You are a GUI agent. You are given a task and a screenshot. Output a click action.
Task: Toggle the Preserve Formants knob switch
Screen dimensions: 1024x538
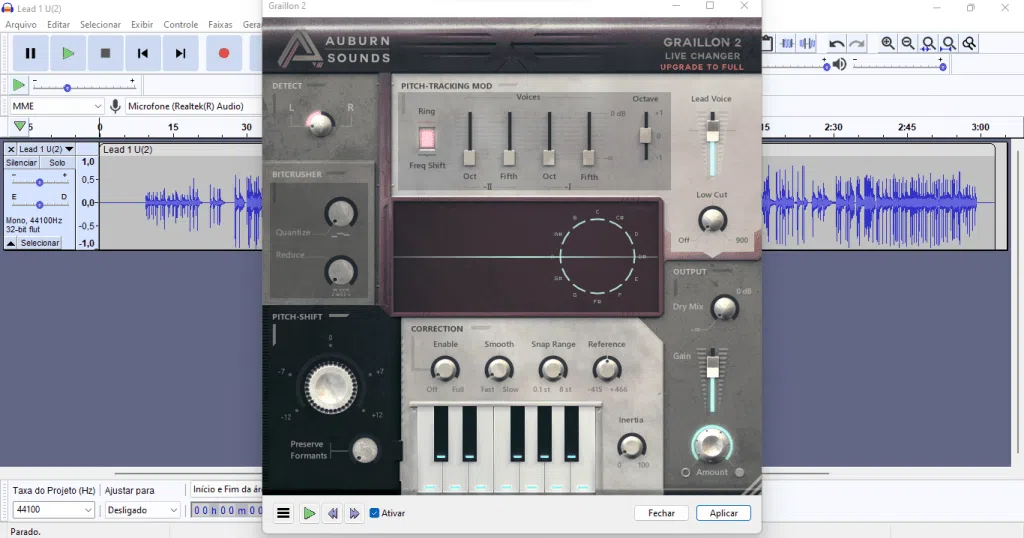(x=364, y=450)
